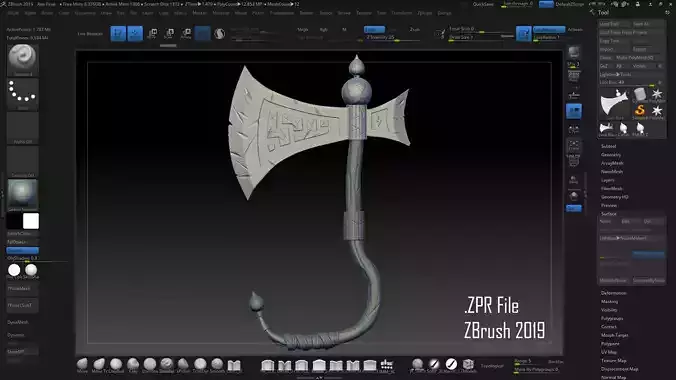Viewport: 676px width, 380px height.
Task: Expand the NanoMesh subpalette
Action: click(x=612, y=172)
